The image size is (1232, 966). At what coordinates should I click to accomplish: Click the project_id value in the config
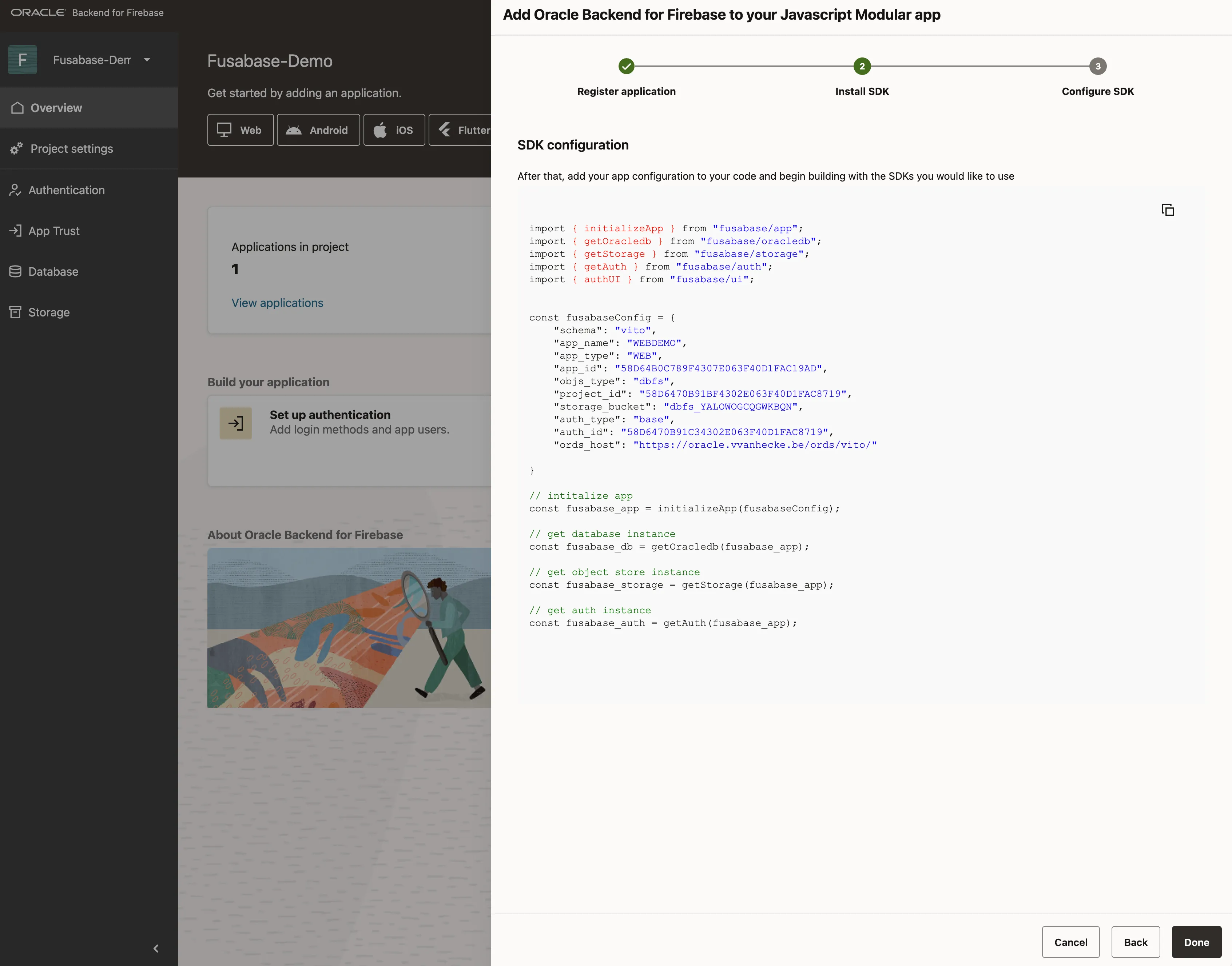pos(743,394)
